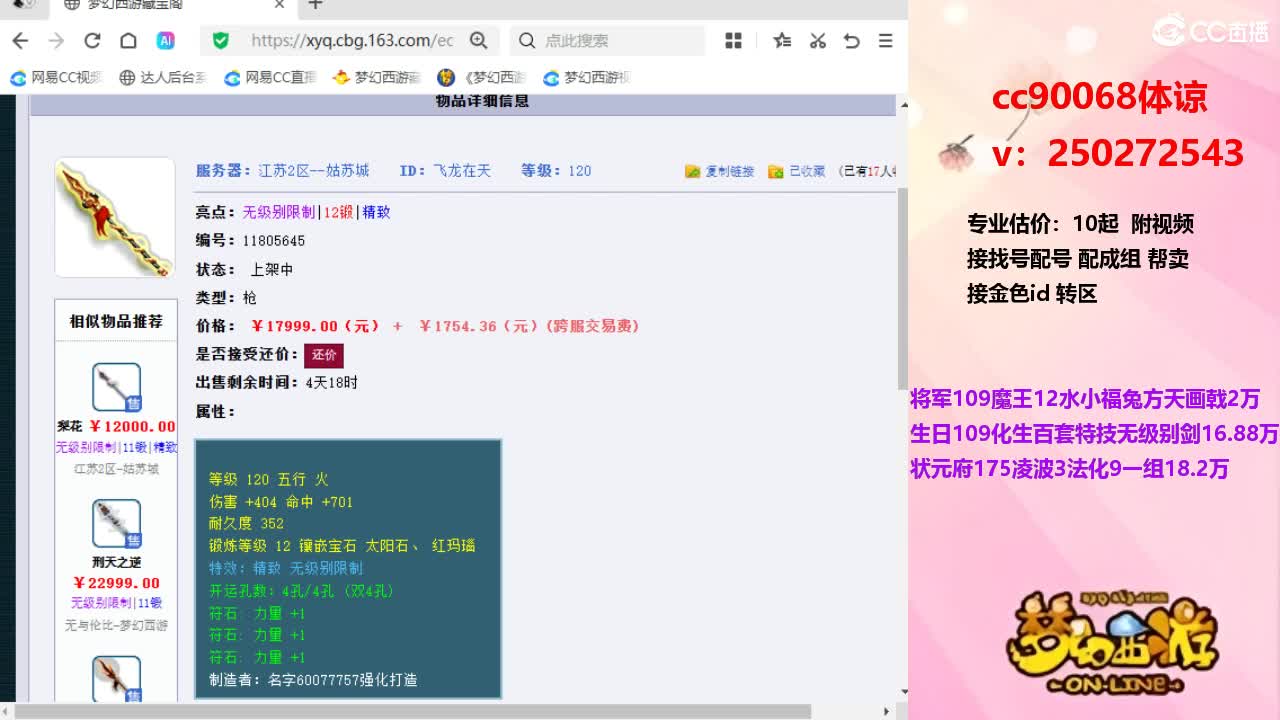The image size is (1280, 720).
Task: Click the seller ID 飞龙在天
Action: pyautogui.click(x=462, y=171)
